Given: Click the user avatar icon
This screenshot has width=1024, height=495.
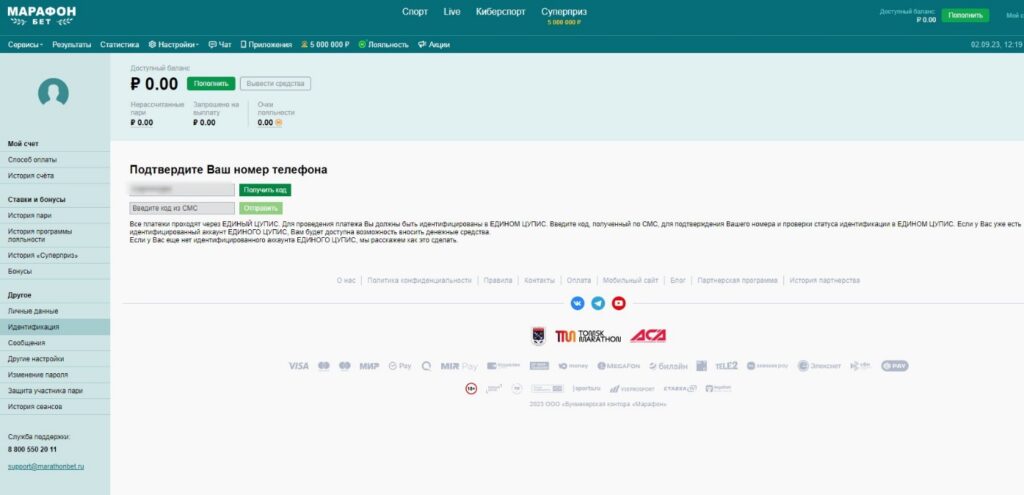Looking at the screenshot, I should [x=54, y=93].
